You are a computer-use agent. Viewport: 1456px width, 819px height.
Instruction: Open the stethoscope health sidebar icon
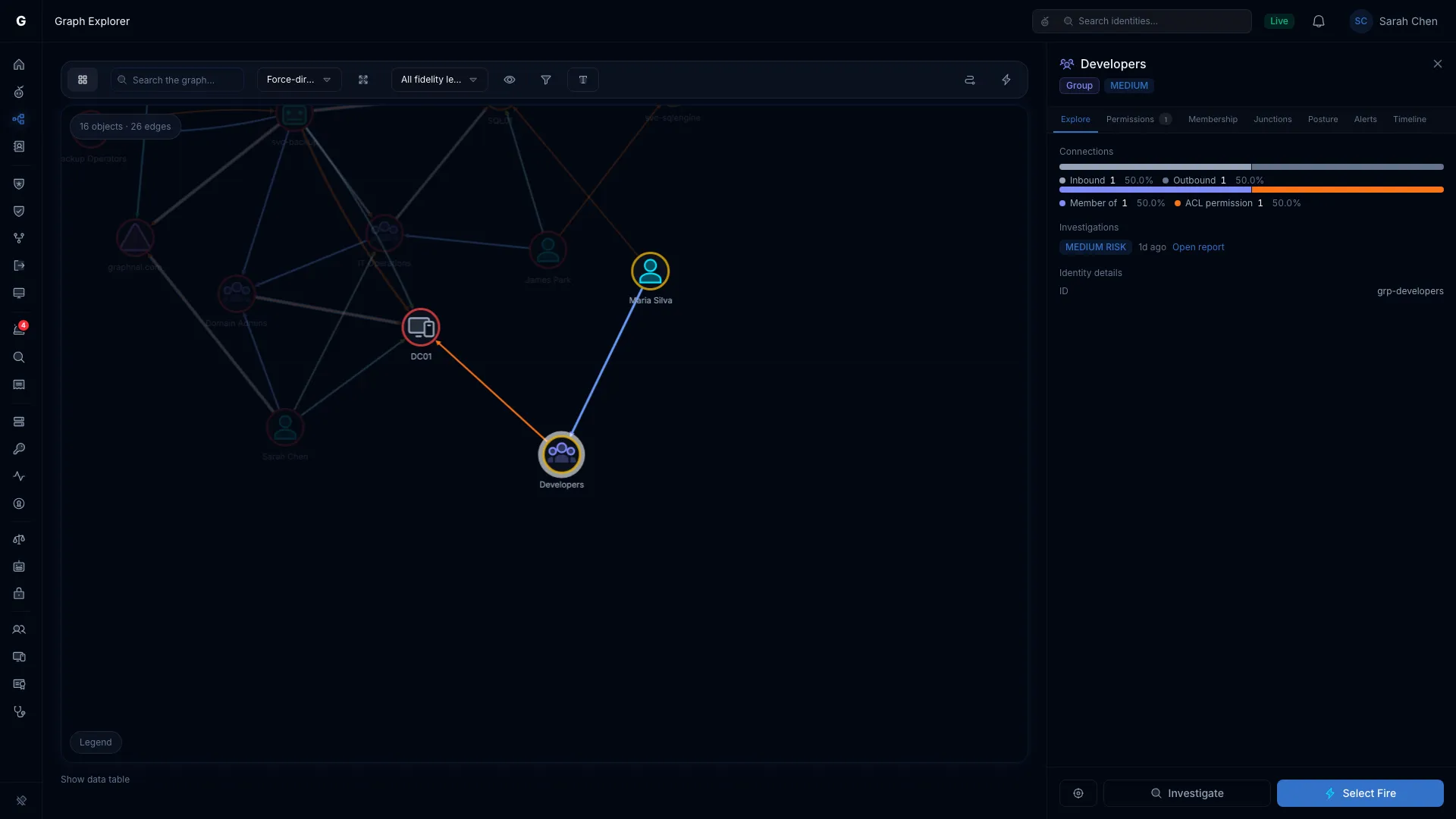coord(19,711)
